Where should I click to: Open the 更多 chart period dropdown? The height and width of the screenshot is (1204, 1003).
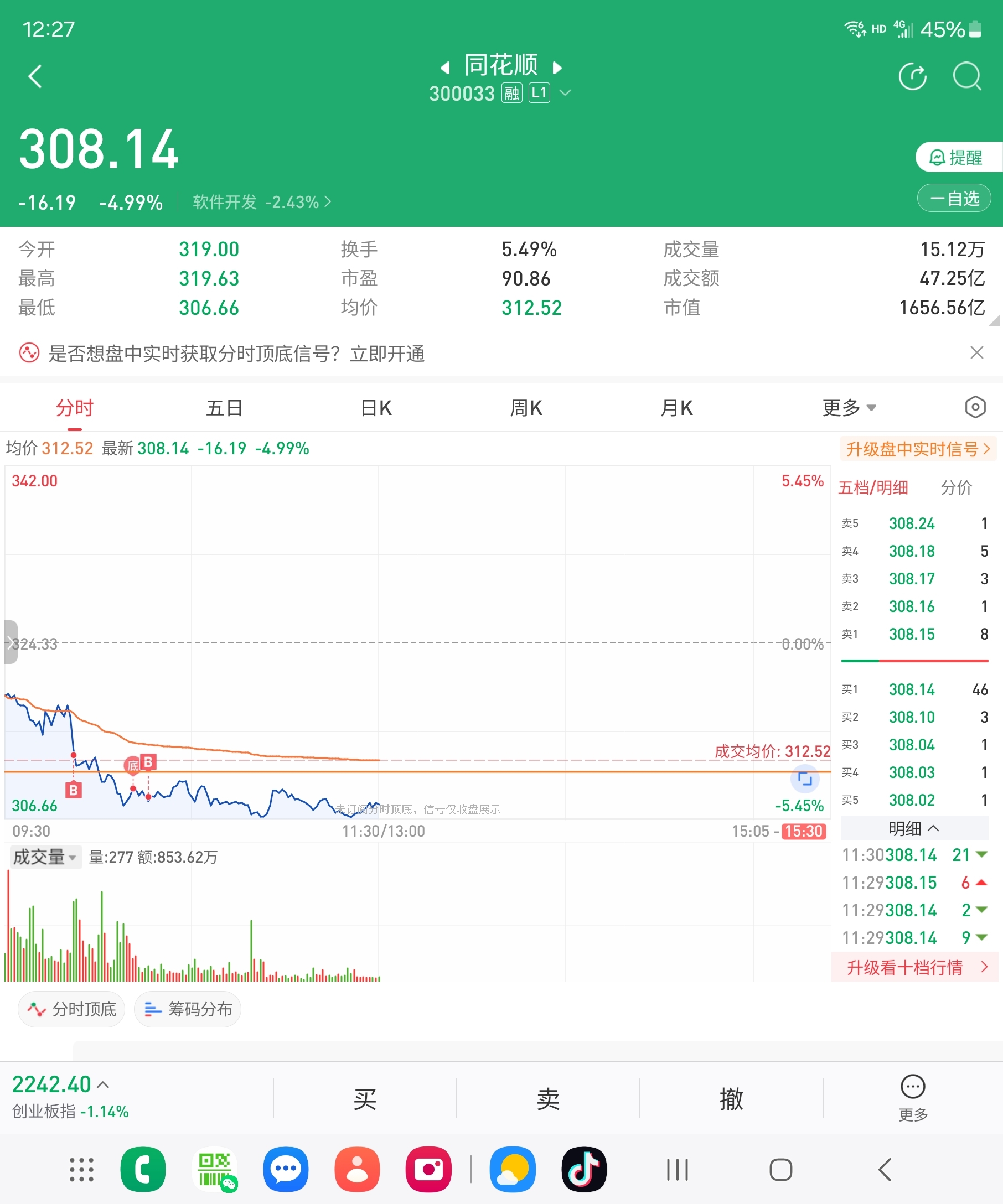849,408
